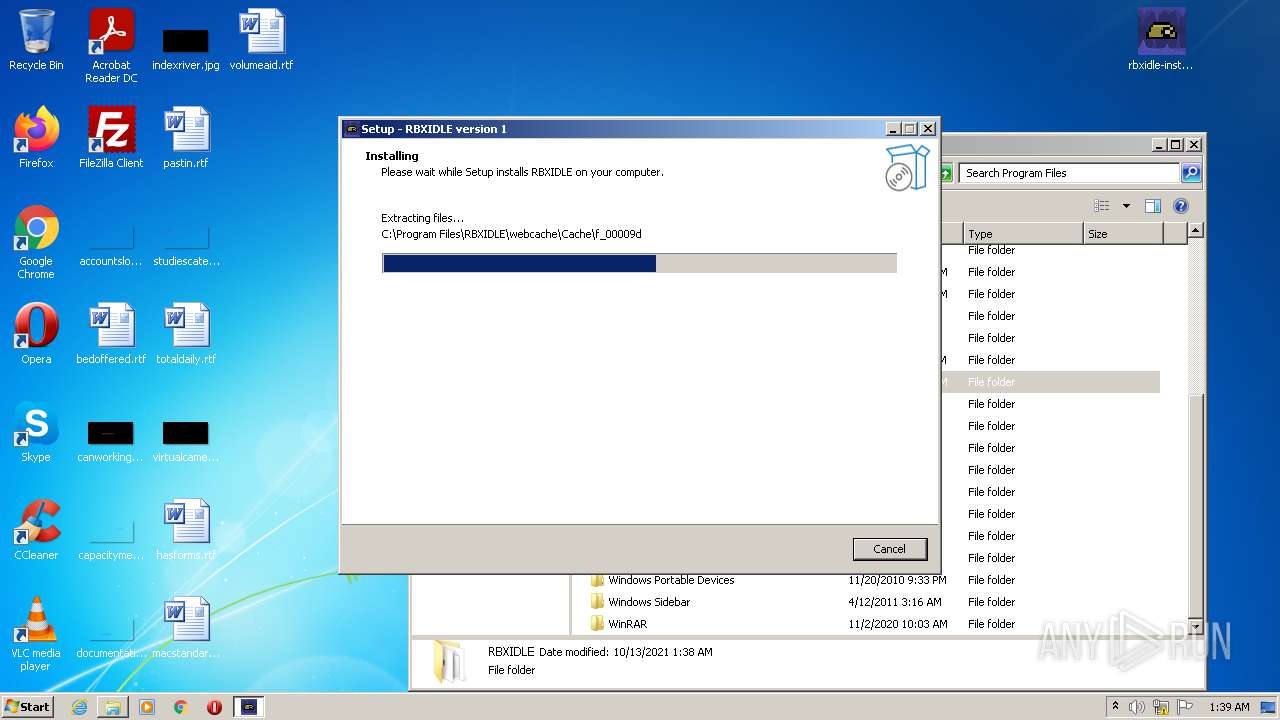Launch Skype from the desktop
1280x720 pixels.
pyautogui.click(x=36, y=432)
